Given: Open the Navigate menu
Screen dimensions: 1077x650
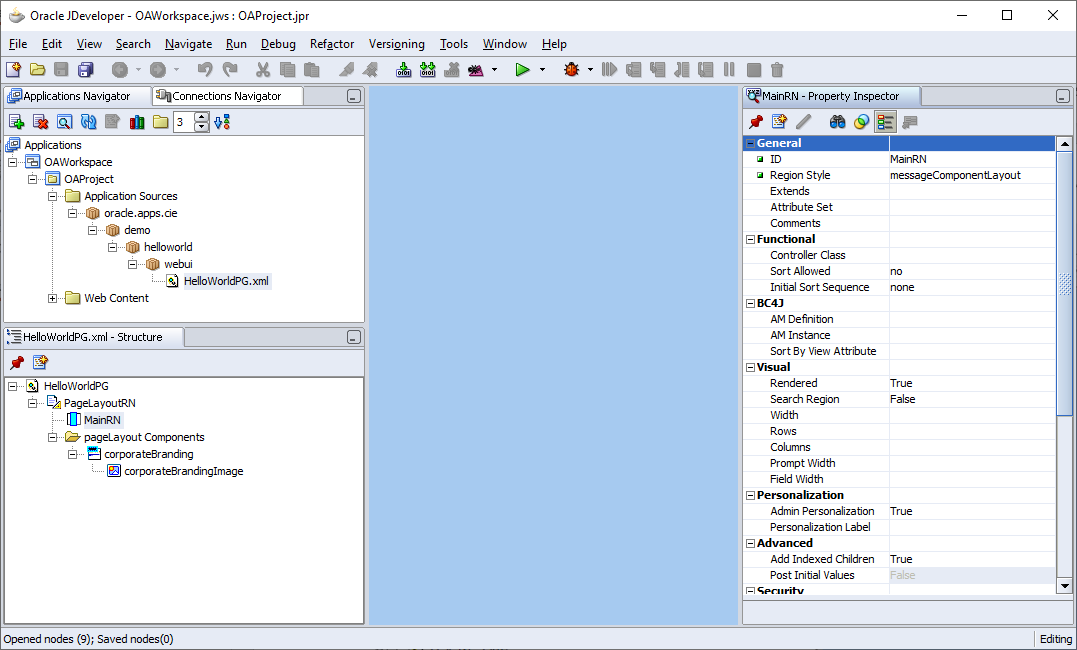Looking at the screenshot, I should tap(188, 44).
